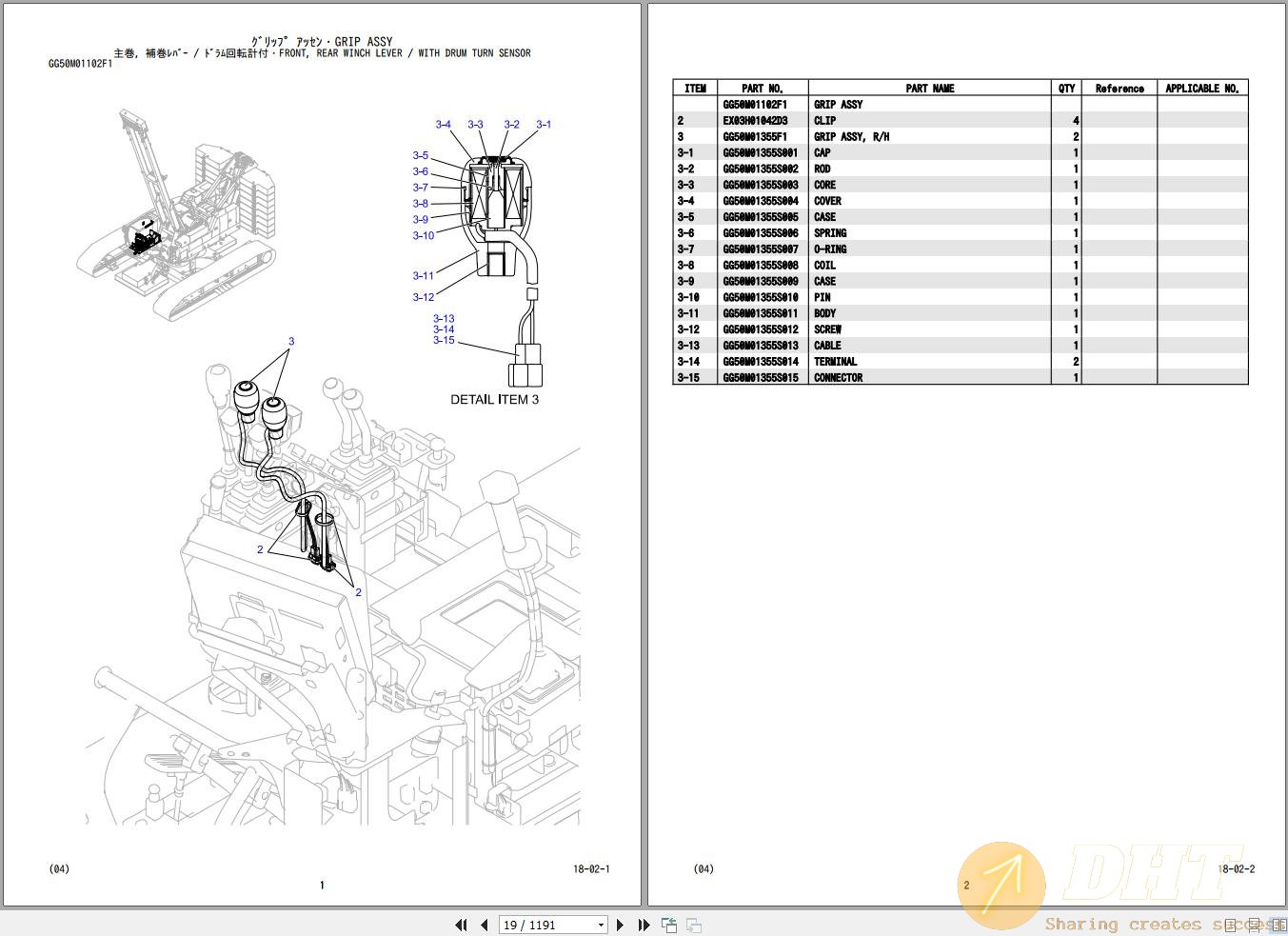
Task: Click part name CLIP in the table
Action: 824,120
